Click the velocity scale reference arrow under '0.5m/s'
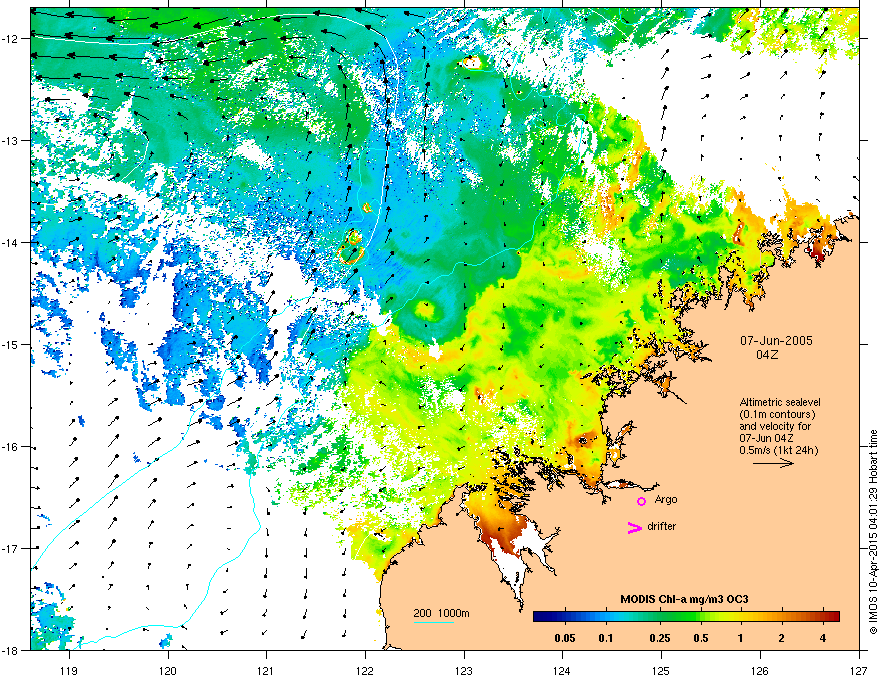The height and width of the screenshot is (680, 880). [x=773, y=463]
